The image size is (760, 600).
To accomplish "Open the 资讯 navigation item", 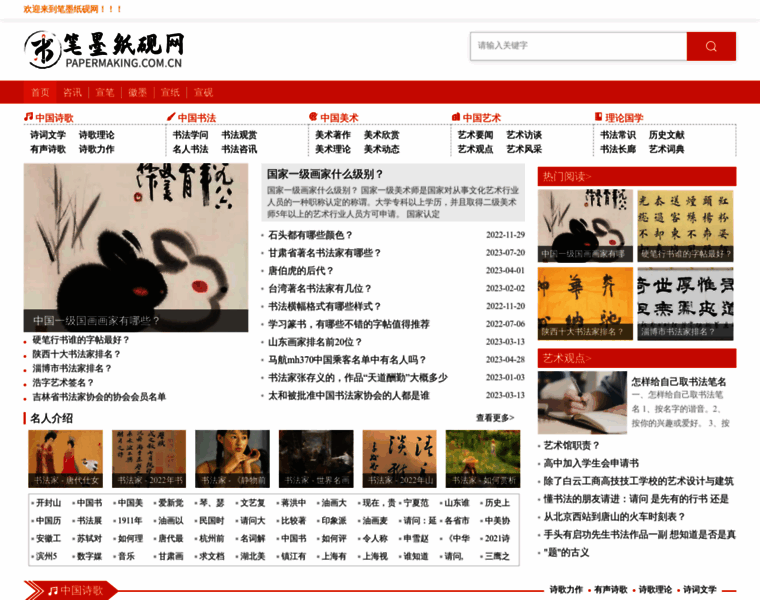I will click(73, 92).
